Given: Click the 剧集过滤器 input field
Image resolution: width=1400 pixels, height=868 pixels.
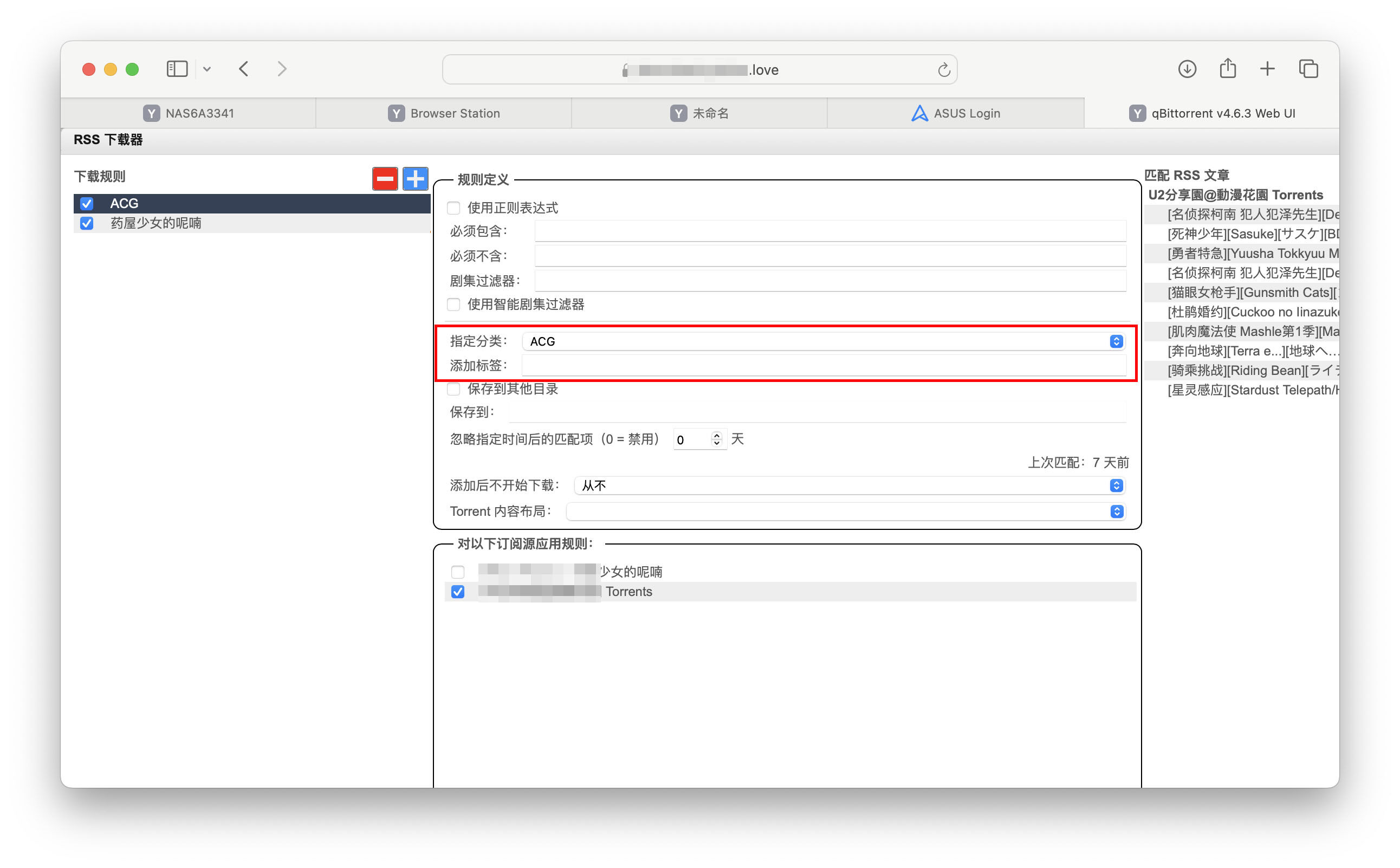Looking at the screenshot, I should [830, 281].
